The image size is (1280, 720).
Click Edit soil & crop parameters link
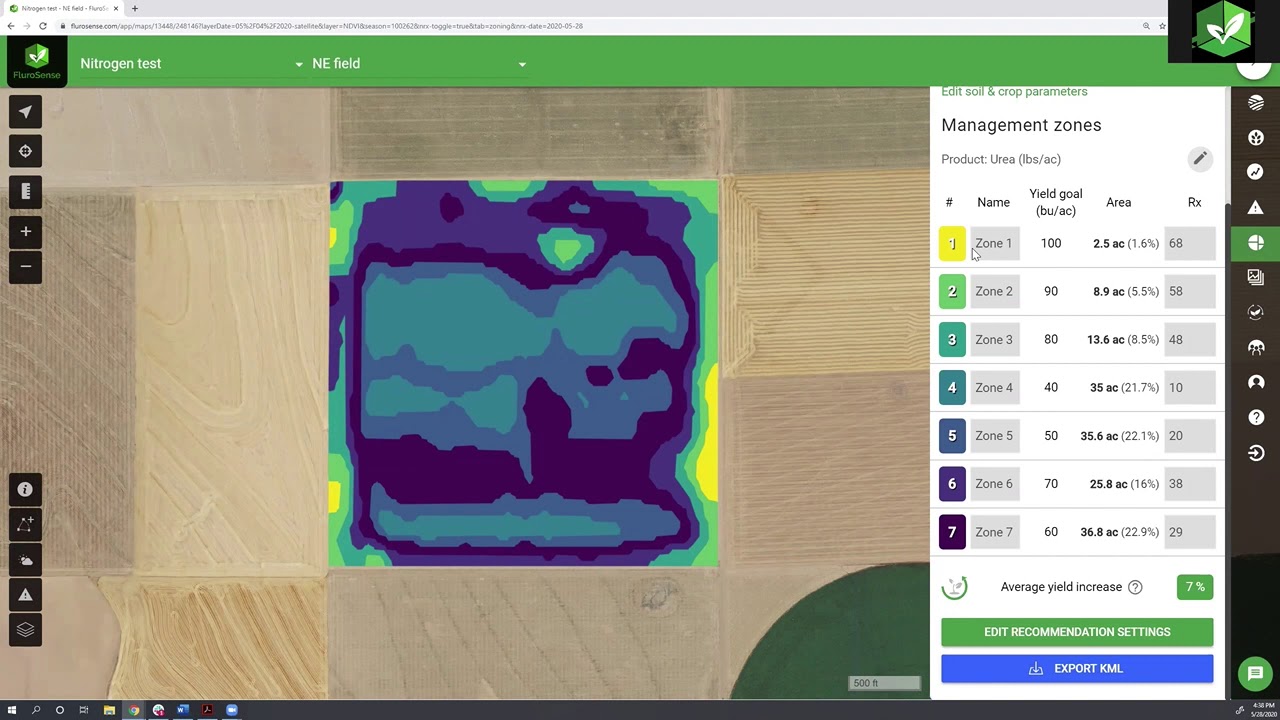1014,91
